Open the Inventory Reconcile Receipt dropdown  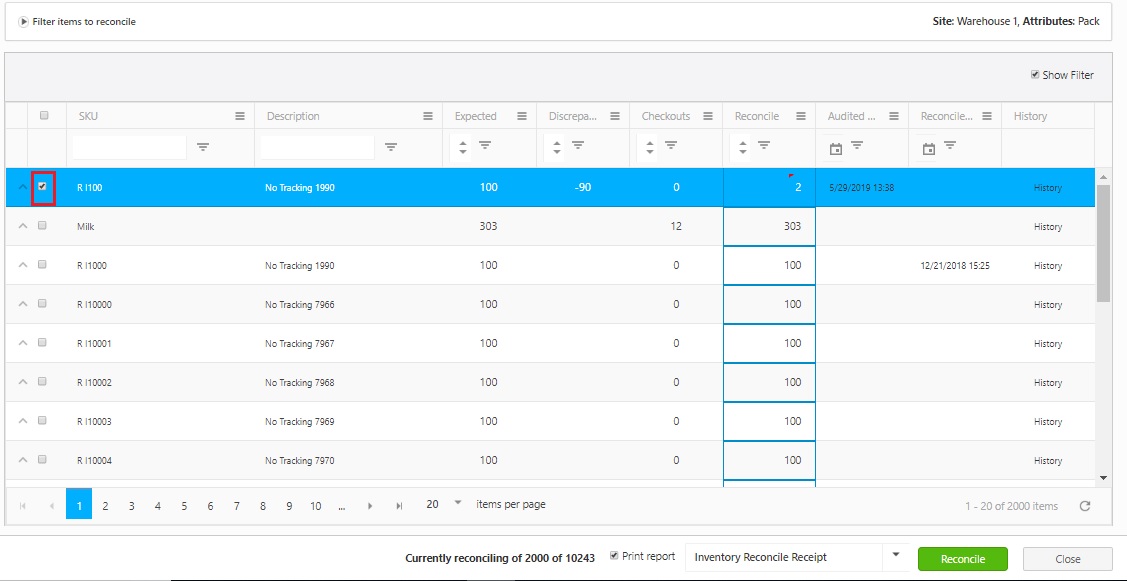click(896, 555)
